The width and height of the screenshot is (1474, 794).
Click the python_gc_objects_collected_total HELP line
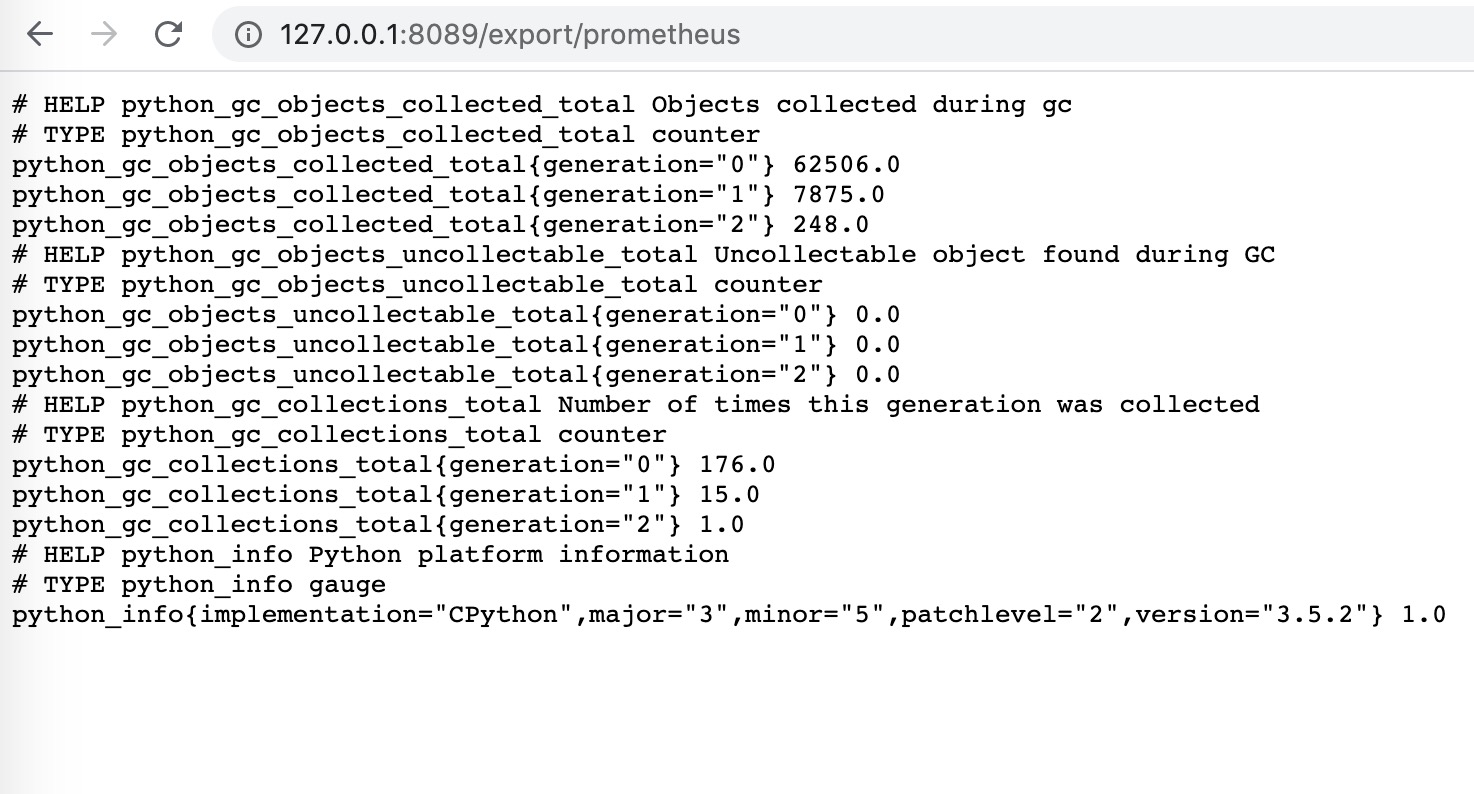click(x=542, y=105)
